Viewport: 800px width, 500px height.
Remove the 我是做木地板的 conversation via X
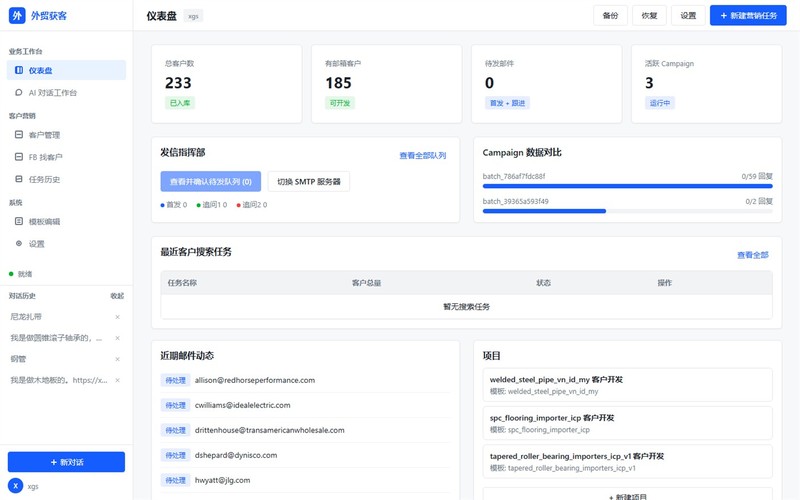pos(117,380)
